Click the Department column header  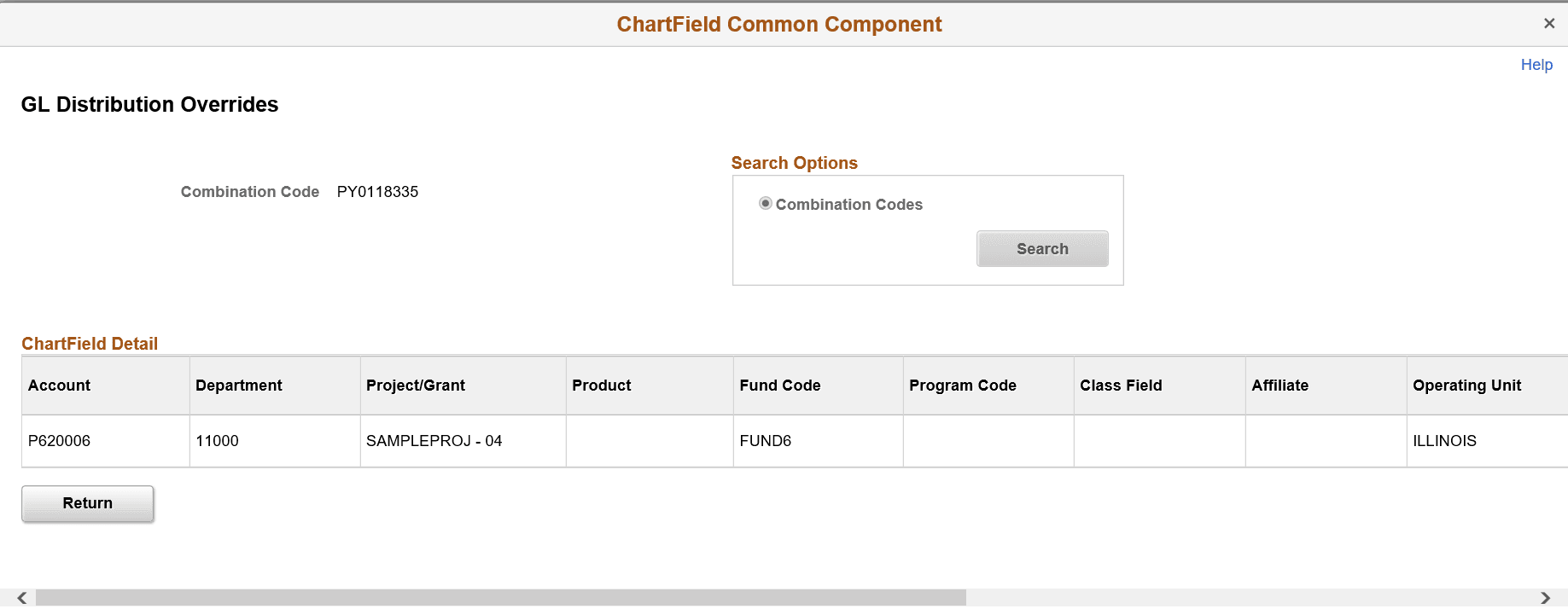(238, 385)
